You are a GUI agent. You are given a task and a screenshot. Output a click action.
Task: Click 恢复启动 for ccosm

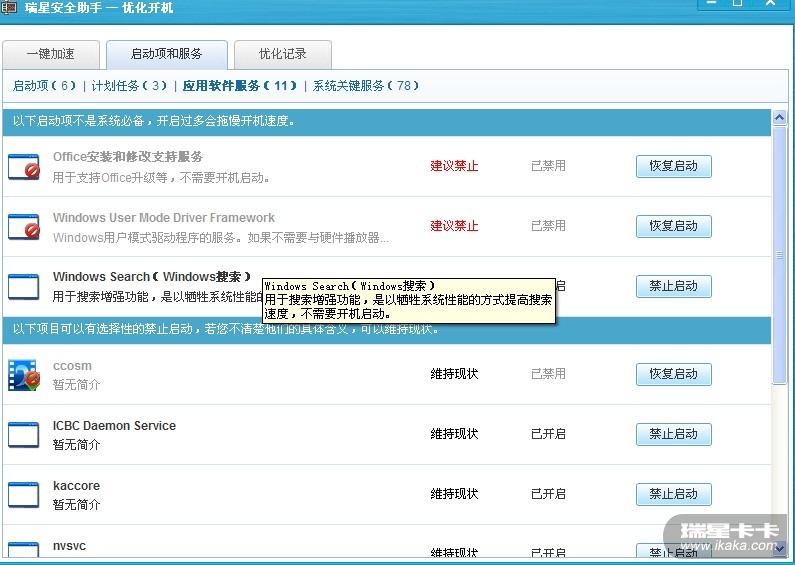click(x=673, y=374)
